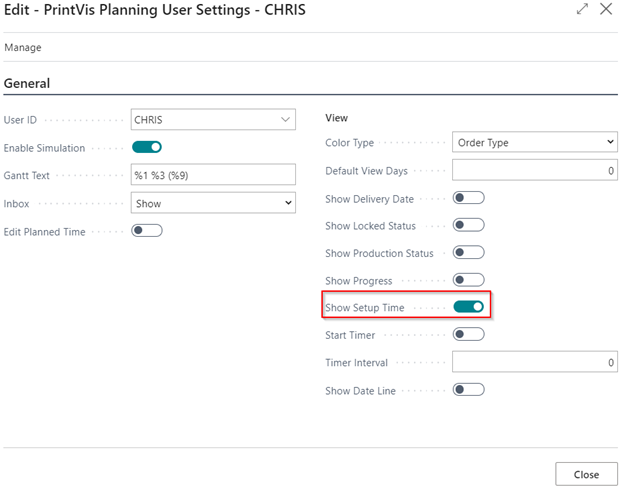624x493 pixels.
Task: Click the Default View Days label
Action: (x=366, y=171)
